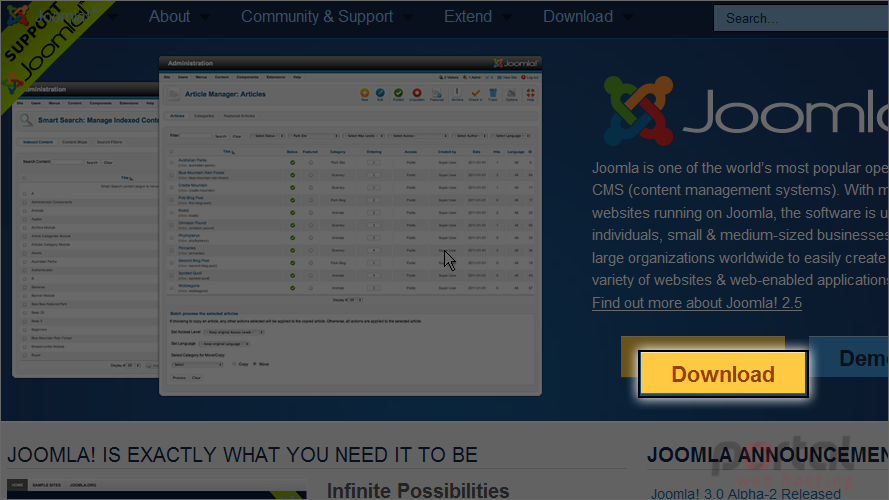Click the Article Manager administration screenshot image
Image resolution: width=889 pixels, height=500 pixels.
(x=350, y=226)
